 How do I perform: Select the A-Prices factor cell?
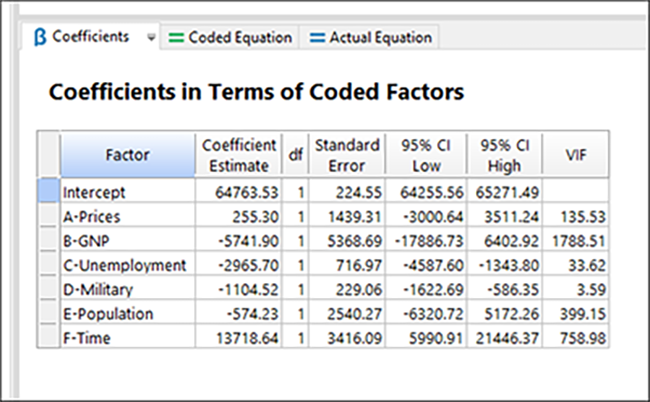(x=127, y=215)
